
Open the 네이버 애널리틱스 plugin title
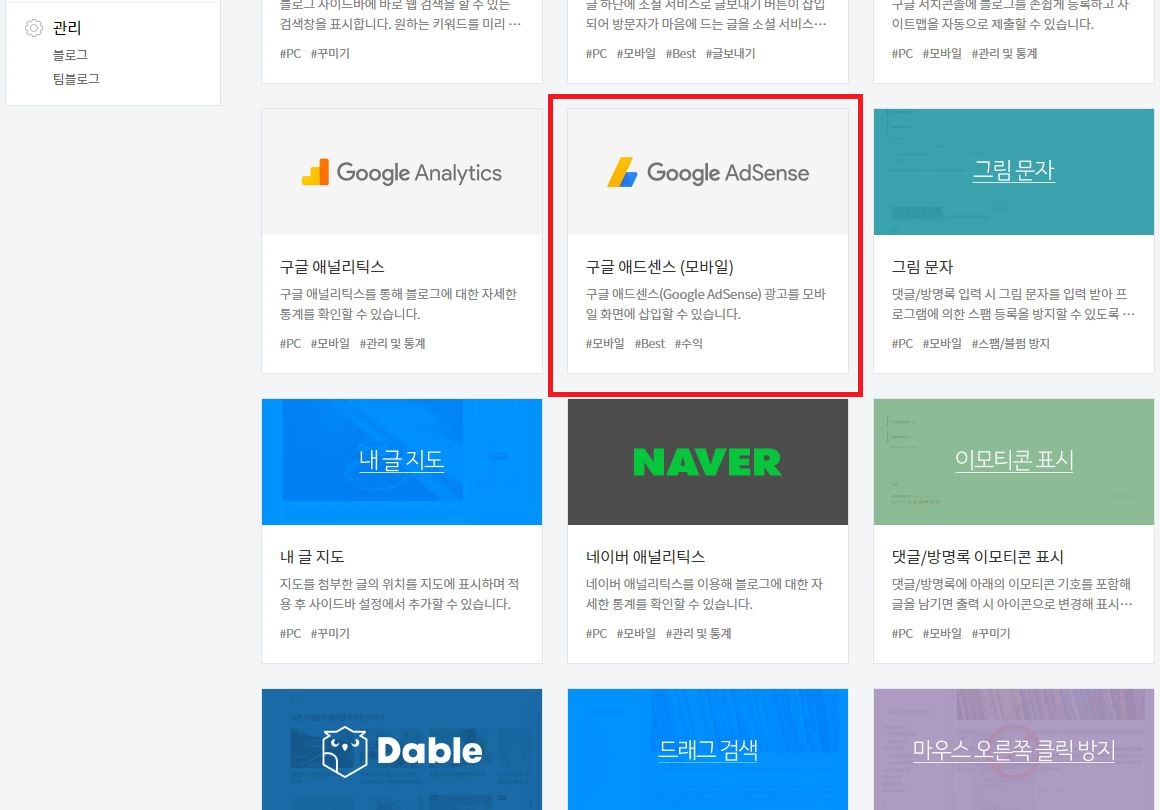tap(646, 557)
